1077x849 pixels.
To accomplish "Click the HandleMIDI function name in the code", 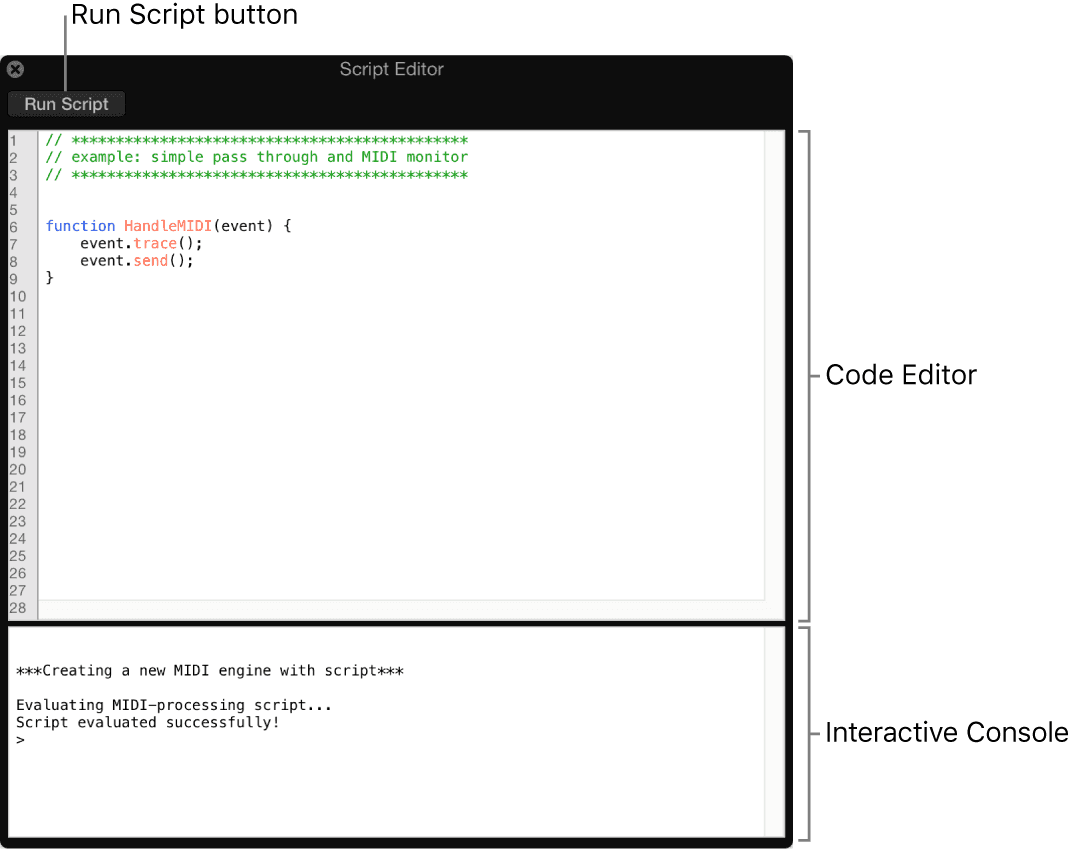I will click(167, 225).
